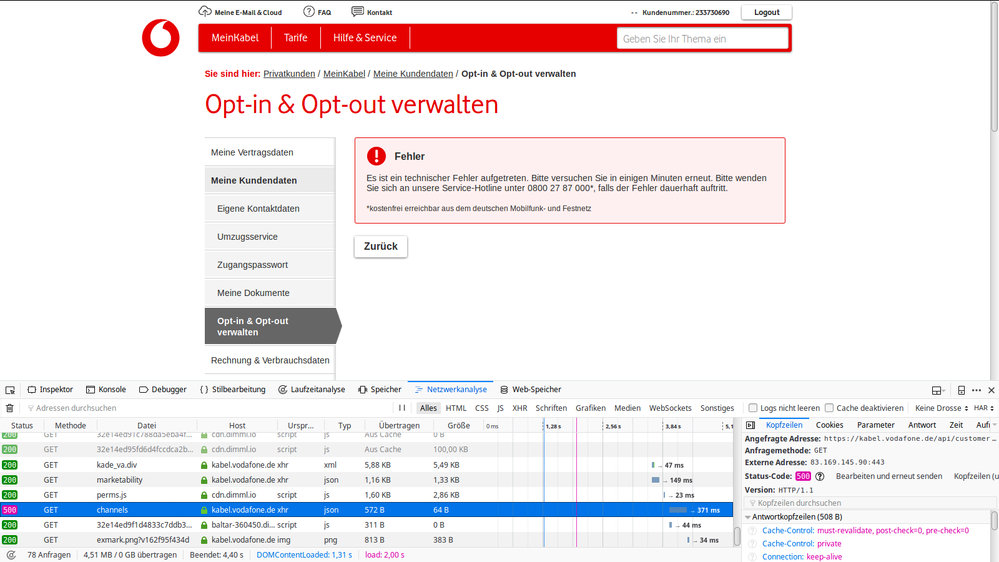Viewport: 999px width, 562px height.
Task: Collapse the request details pane icon
Action: [751, 425]
